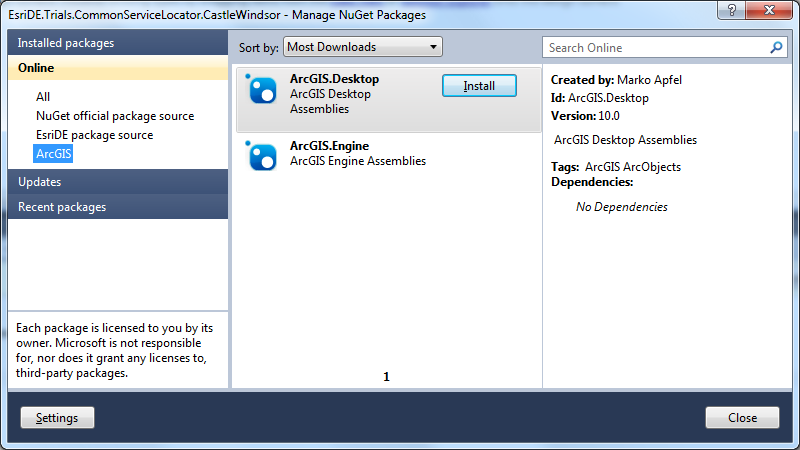Click the ArcGIS.Desktop package icon
This screenshot has width=800, height=450.
(261, 89)
